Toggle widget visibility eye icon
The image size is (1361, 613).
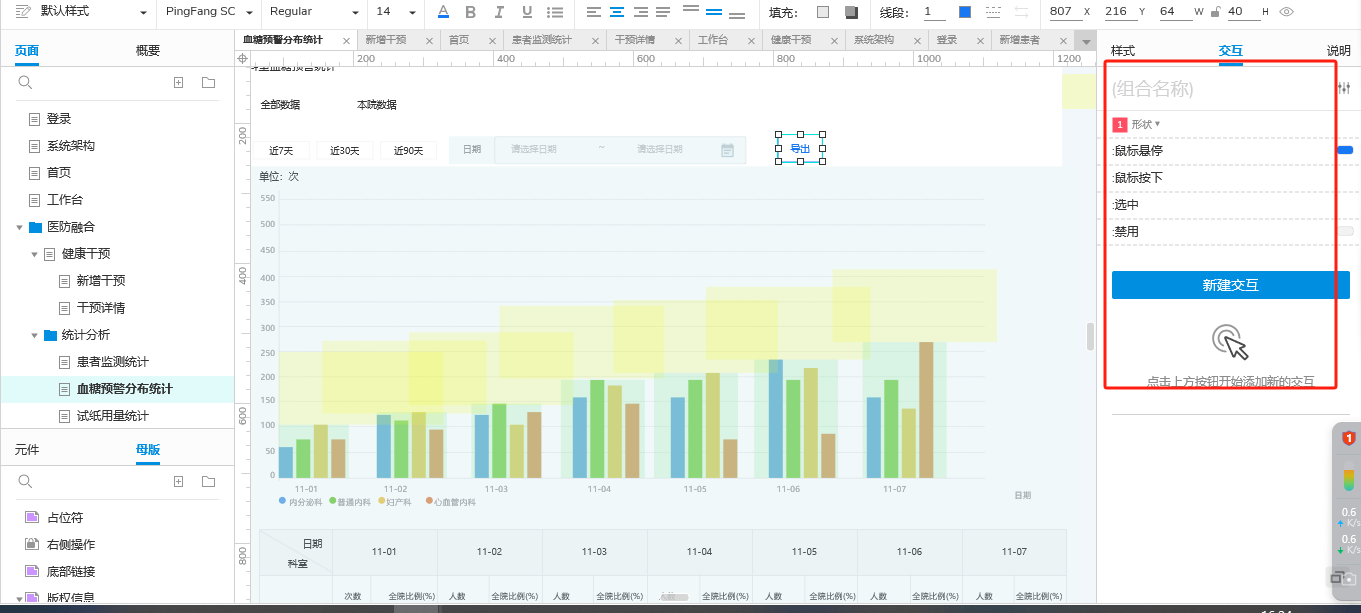coord(1287,12)
